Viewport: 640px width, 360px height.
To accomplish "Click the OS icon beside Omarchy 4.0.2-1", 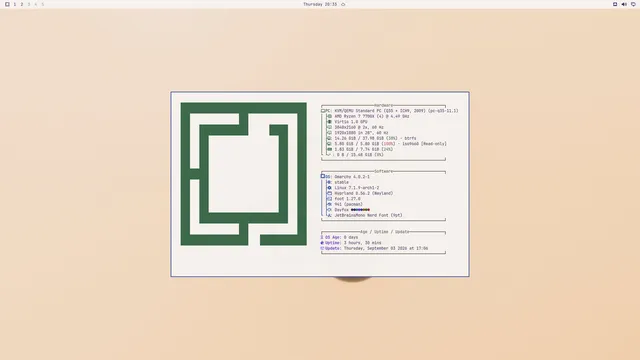I will pyautogui.click(x=322, y=176).
